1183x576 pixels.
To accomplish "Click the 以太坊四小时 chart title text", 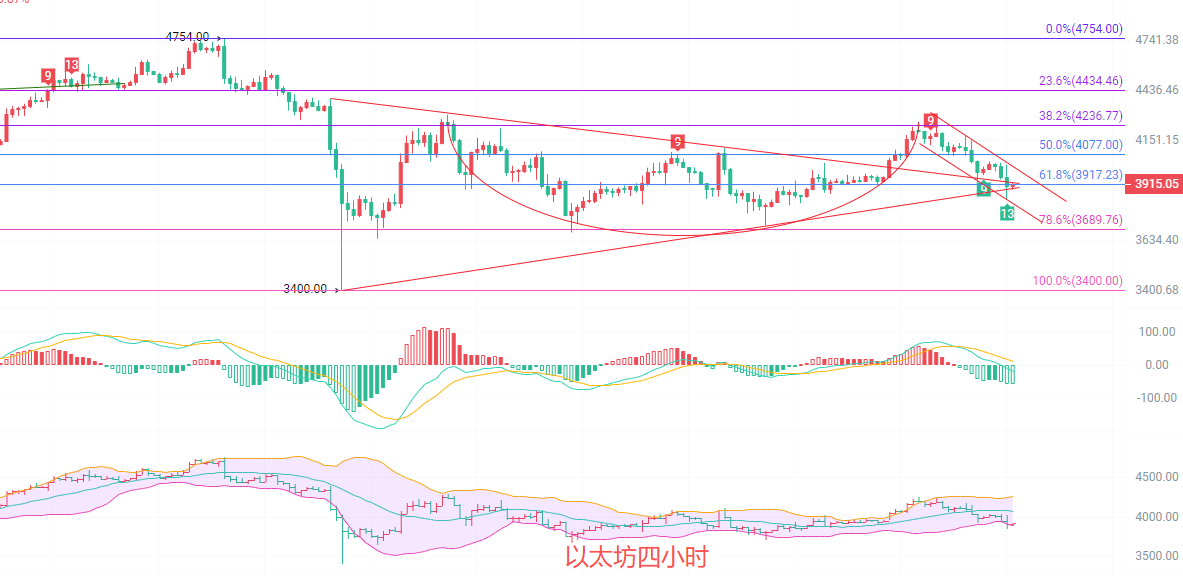I will coord(636,557).
